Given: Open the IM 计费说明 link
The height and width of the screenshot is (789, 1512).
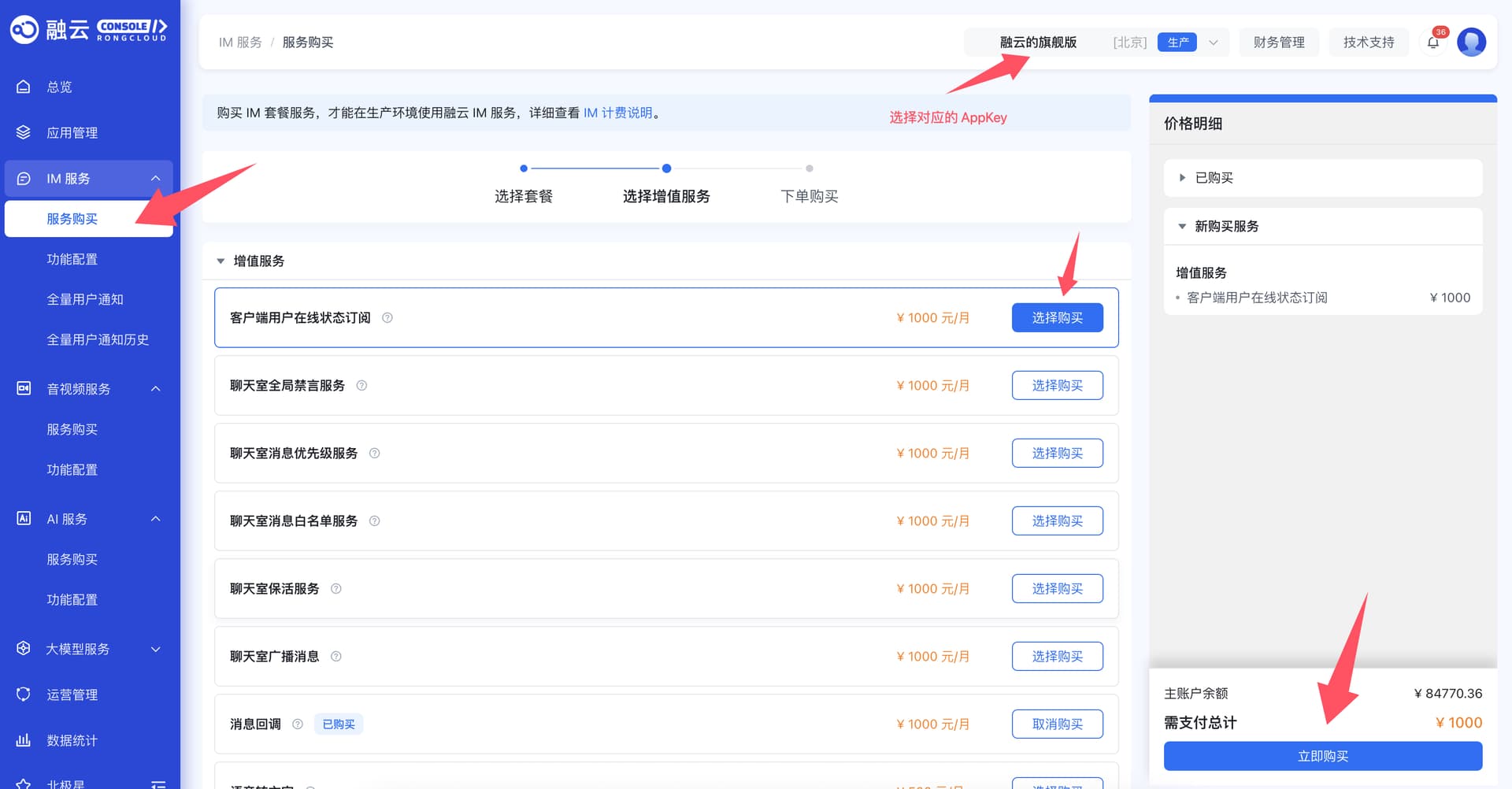Looking at the screenshot, I should click(618, 113).
